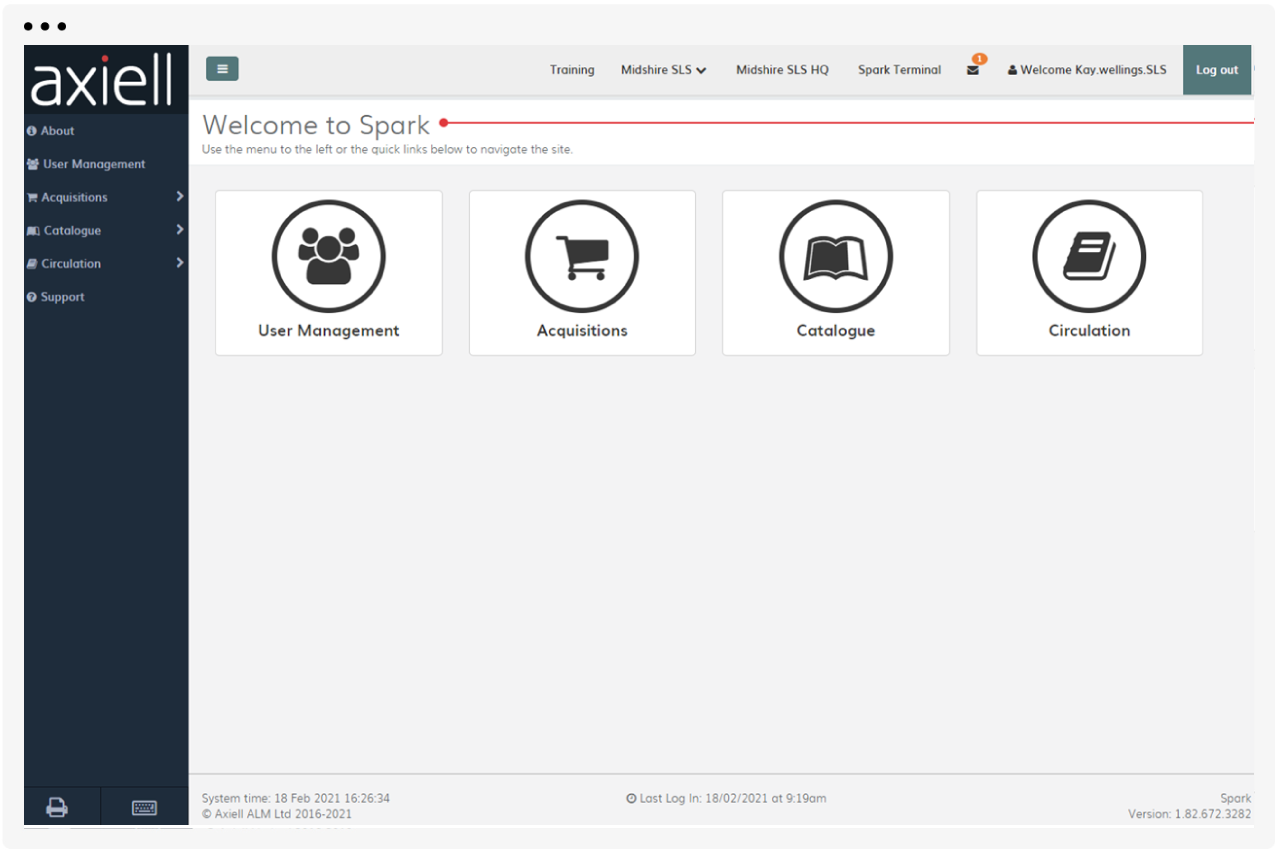Click the axiell logo
The width and height of the screenshot is (1280, 852).
pos(103,80)
